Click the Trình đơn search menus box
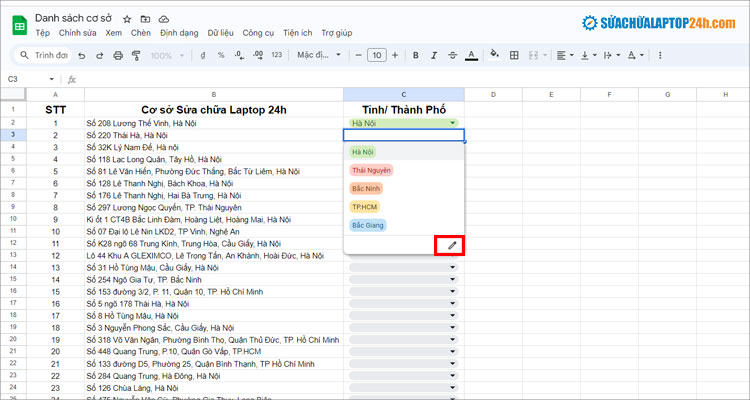The image size is (750, 400). click(x=44, y=56)
